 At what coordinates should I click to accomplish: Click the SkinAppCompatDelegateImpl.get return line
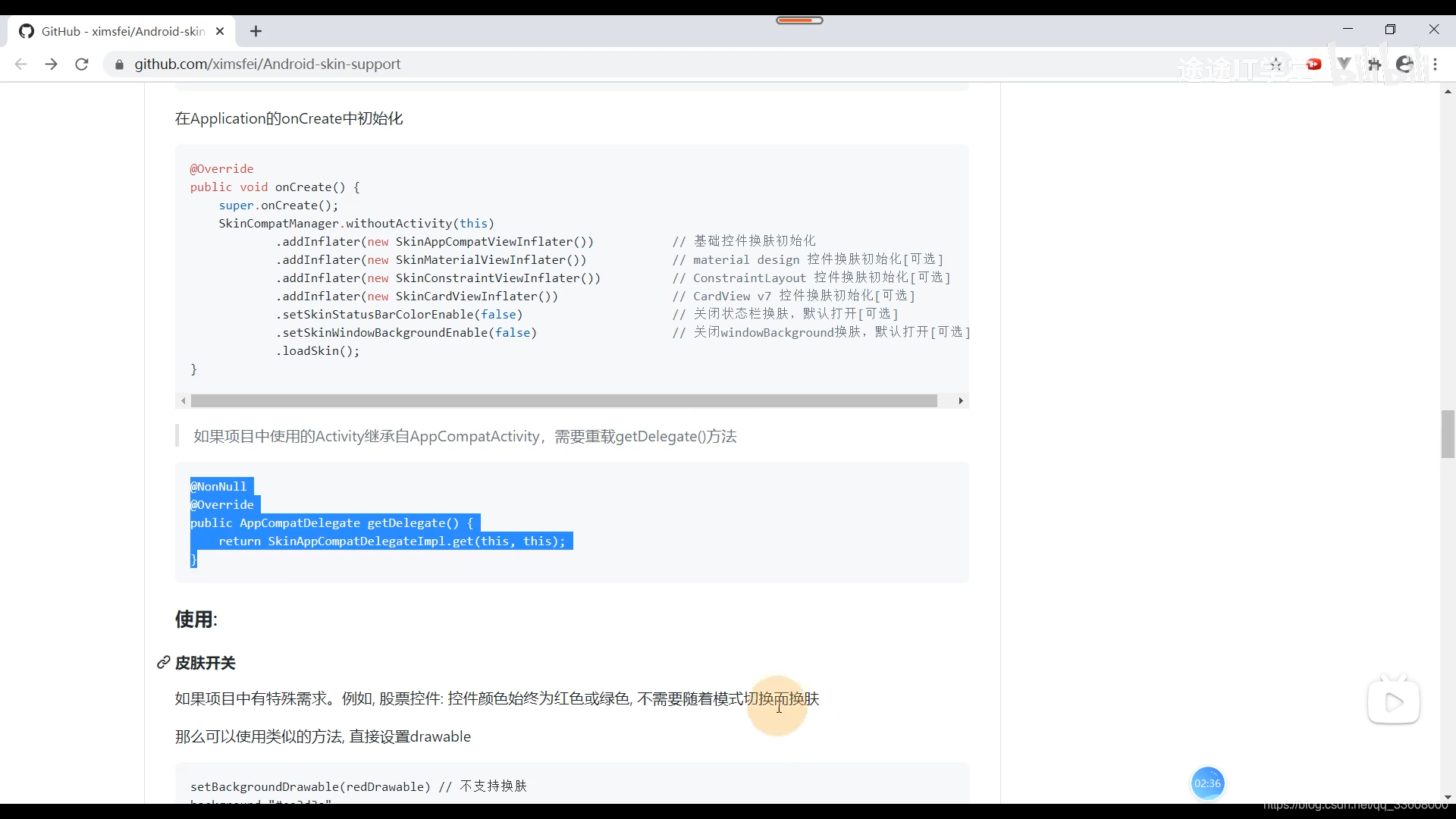[x=392, y=541]
